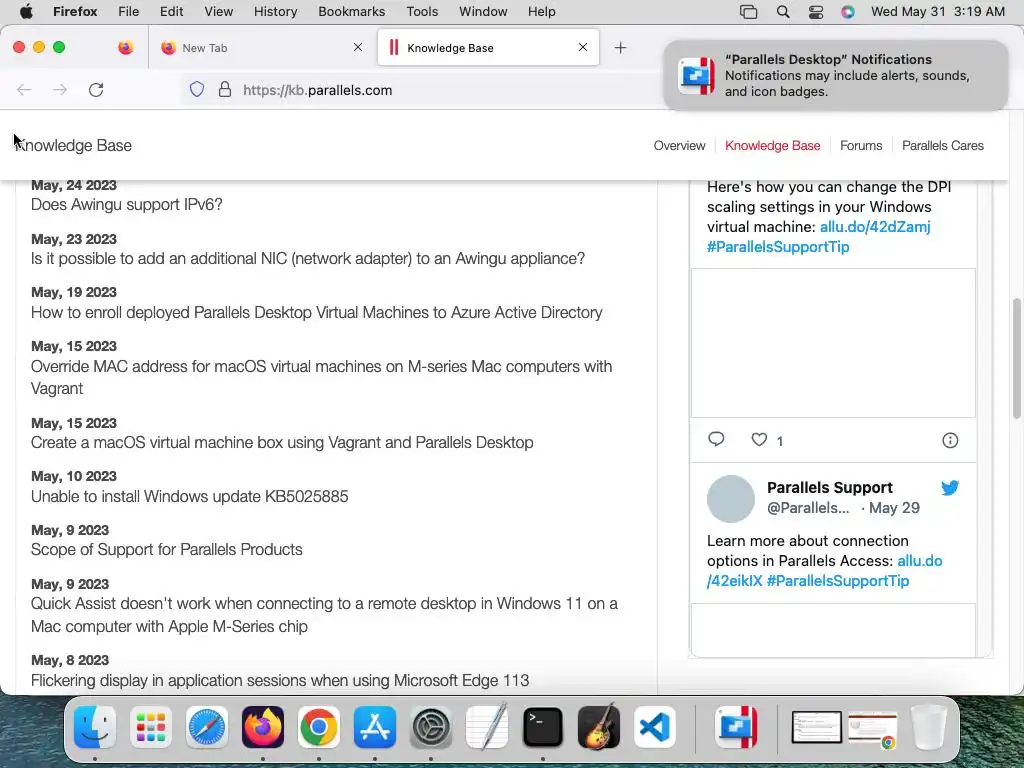The height and width of the screenshot is (768, 1024).
Task: Open Flickering display Microsoft Edge 113 article
Action: [x=280, y=680]
